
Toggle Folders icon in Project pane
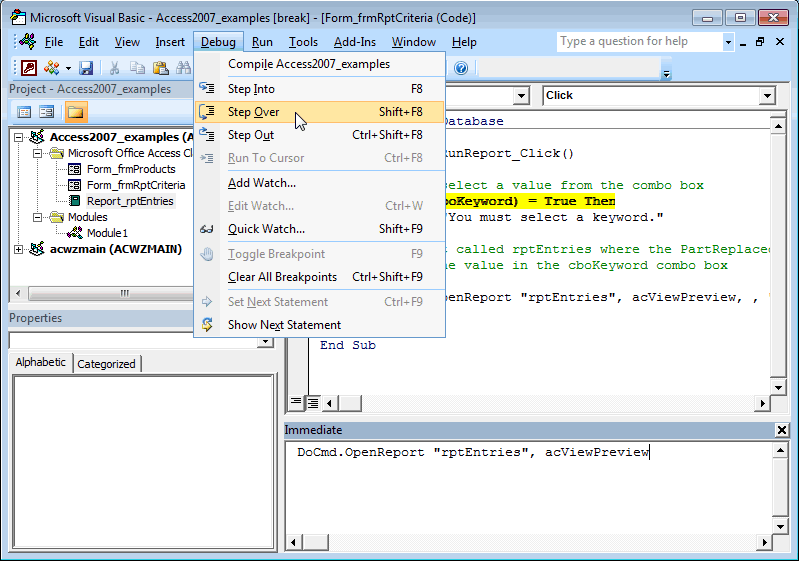pos(75,112)
